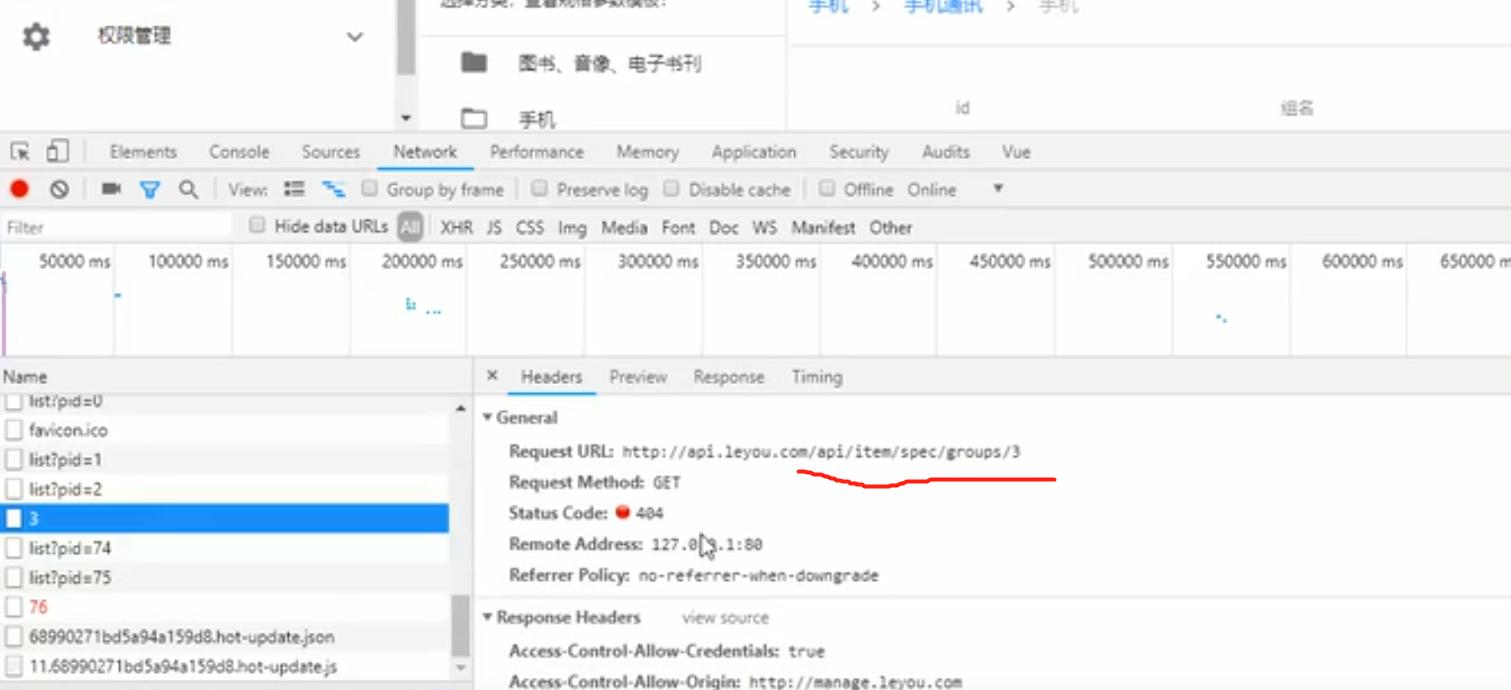Toggle the device emulation toolbar
Image resolution: width=1511 pixels, height=690 pixels.
point(57,149)
